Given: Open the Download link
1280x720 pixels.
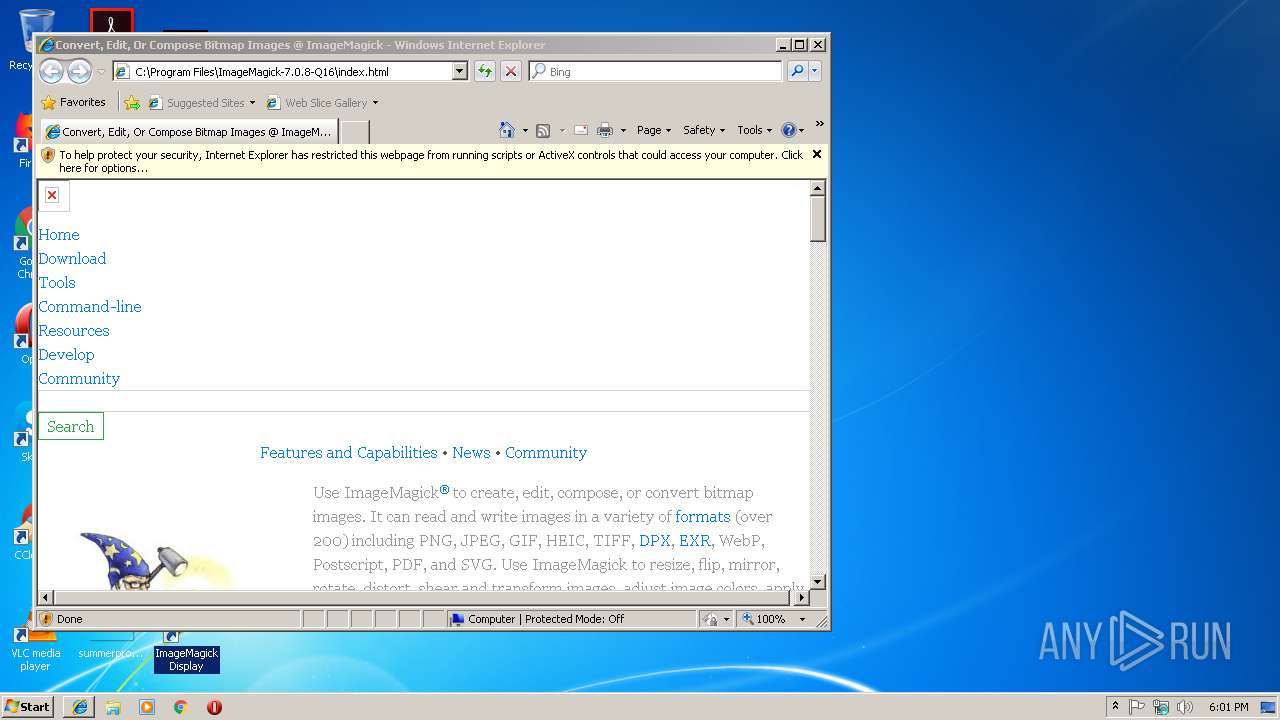Looking at the screenshot, I should [x=72, y=259].
